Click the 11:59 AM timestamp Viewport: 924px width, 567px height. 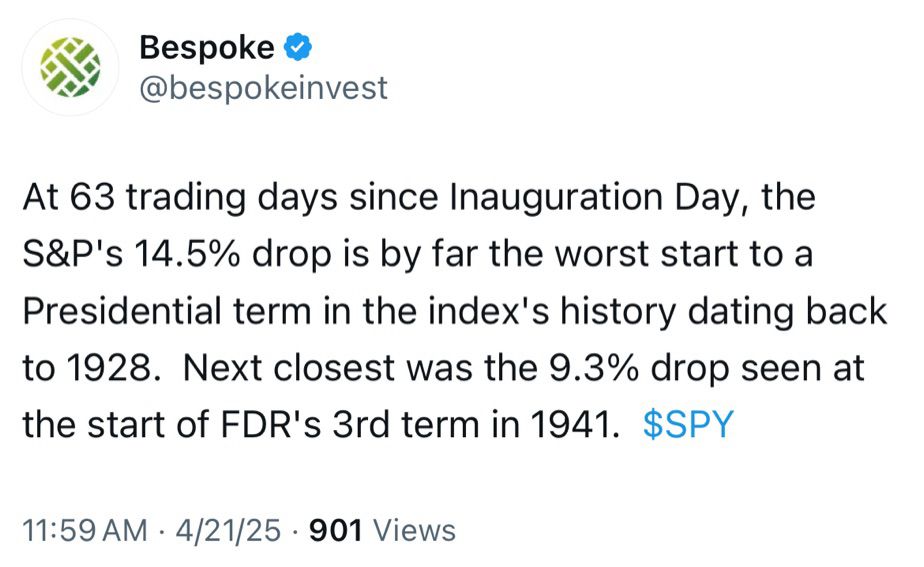(x=85, y=530)
